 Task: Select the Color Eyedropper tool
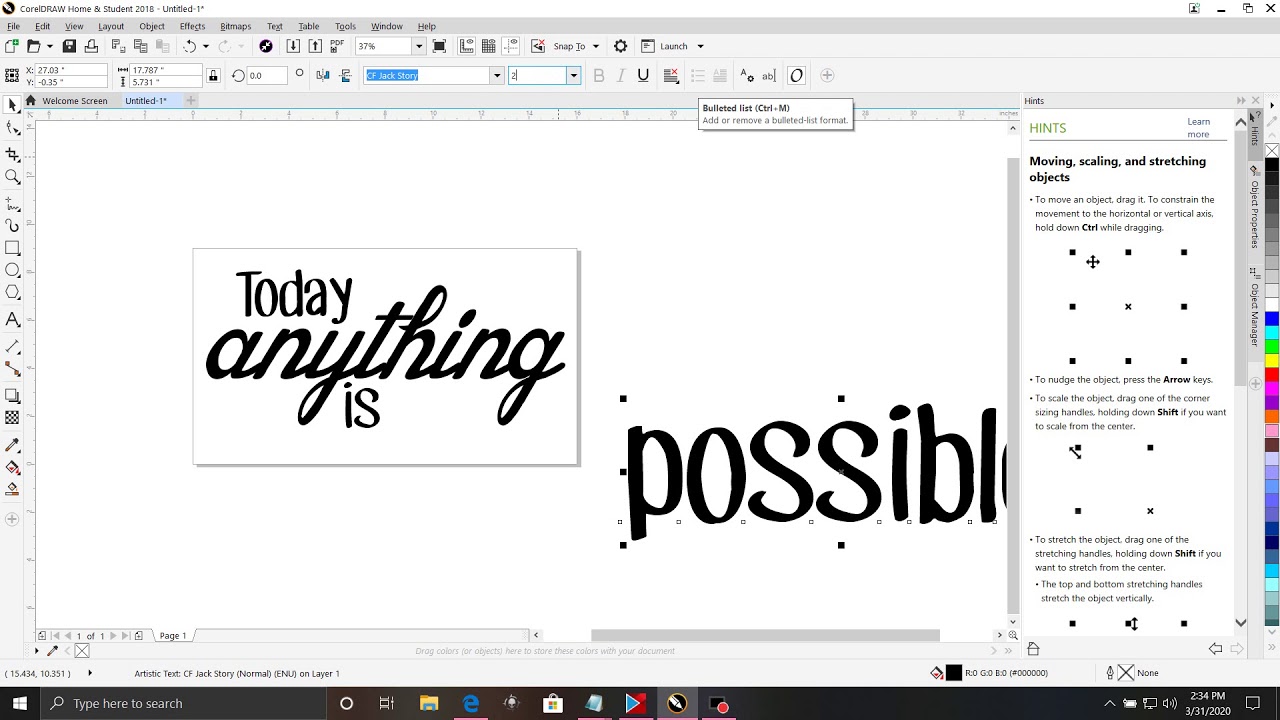point(12,444)
